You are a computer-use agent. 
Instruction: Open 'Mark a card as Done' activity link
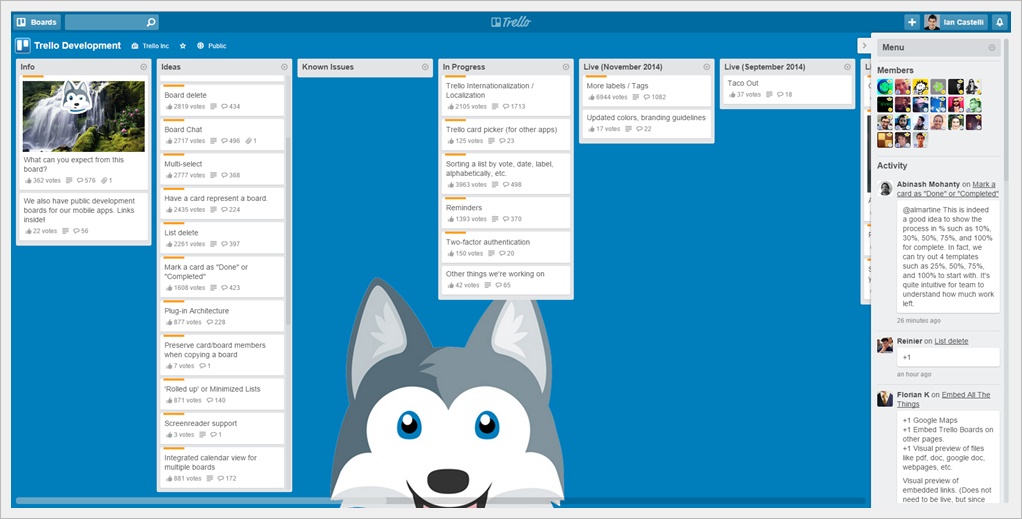(x=947, y=189)
